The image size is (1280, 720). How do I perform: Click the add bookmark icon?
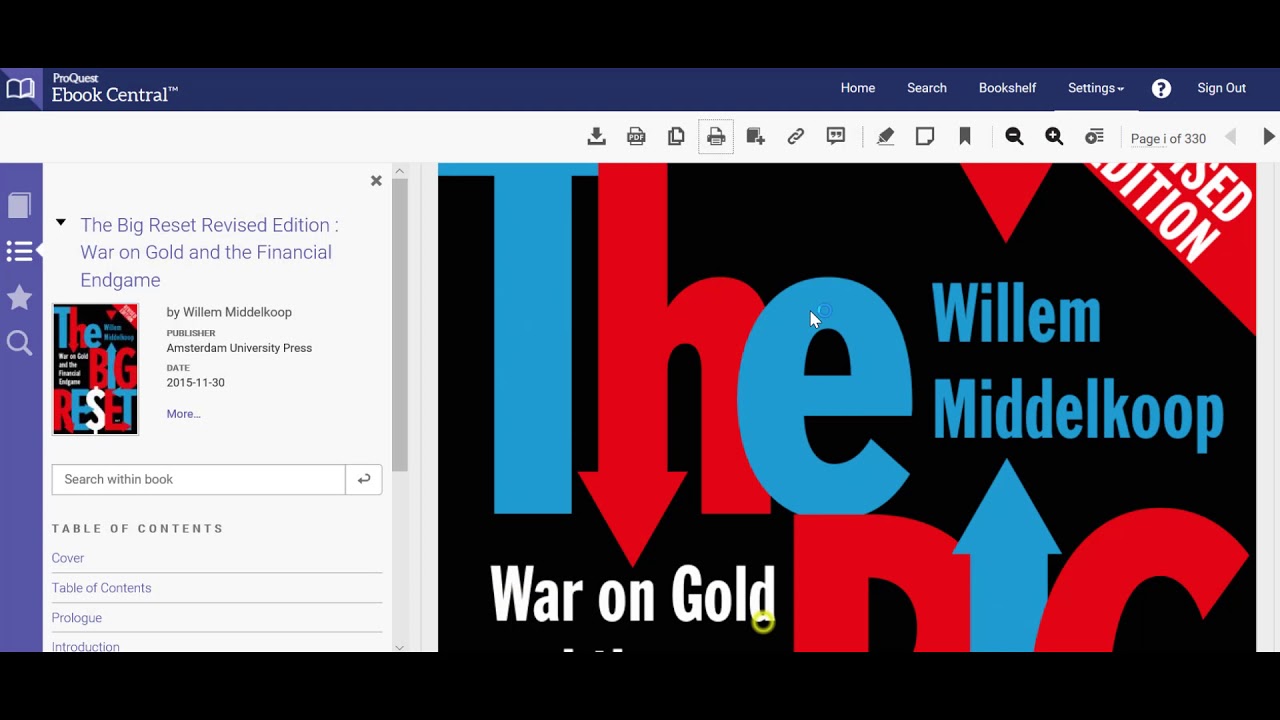click(965, 137)
